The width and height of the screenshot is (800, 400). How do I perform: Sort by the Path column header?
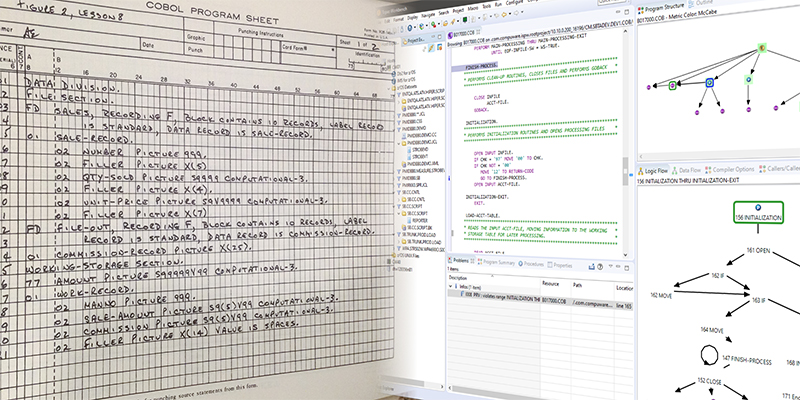click(577, 285)
